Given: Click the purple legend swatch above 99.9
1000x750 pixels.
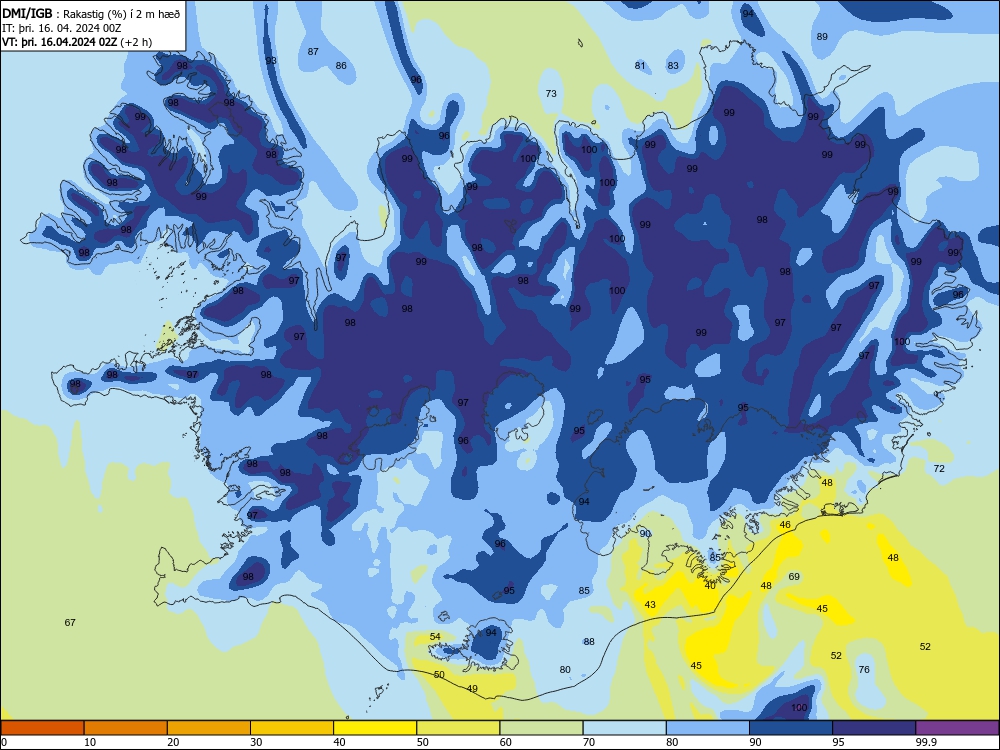Looking at the screenshot, I should [957, 728].
